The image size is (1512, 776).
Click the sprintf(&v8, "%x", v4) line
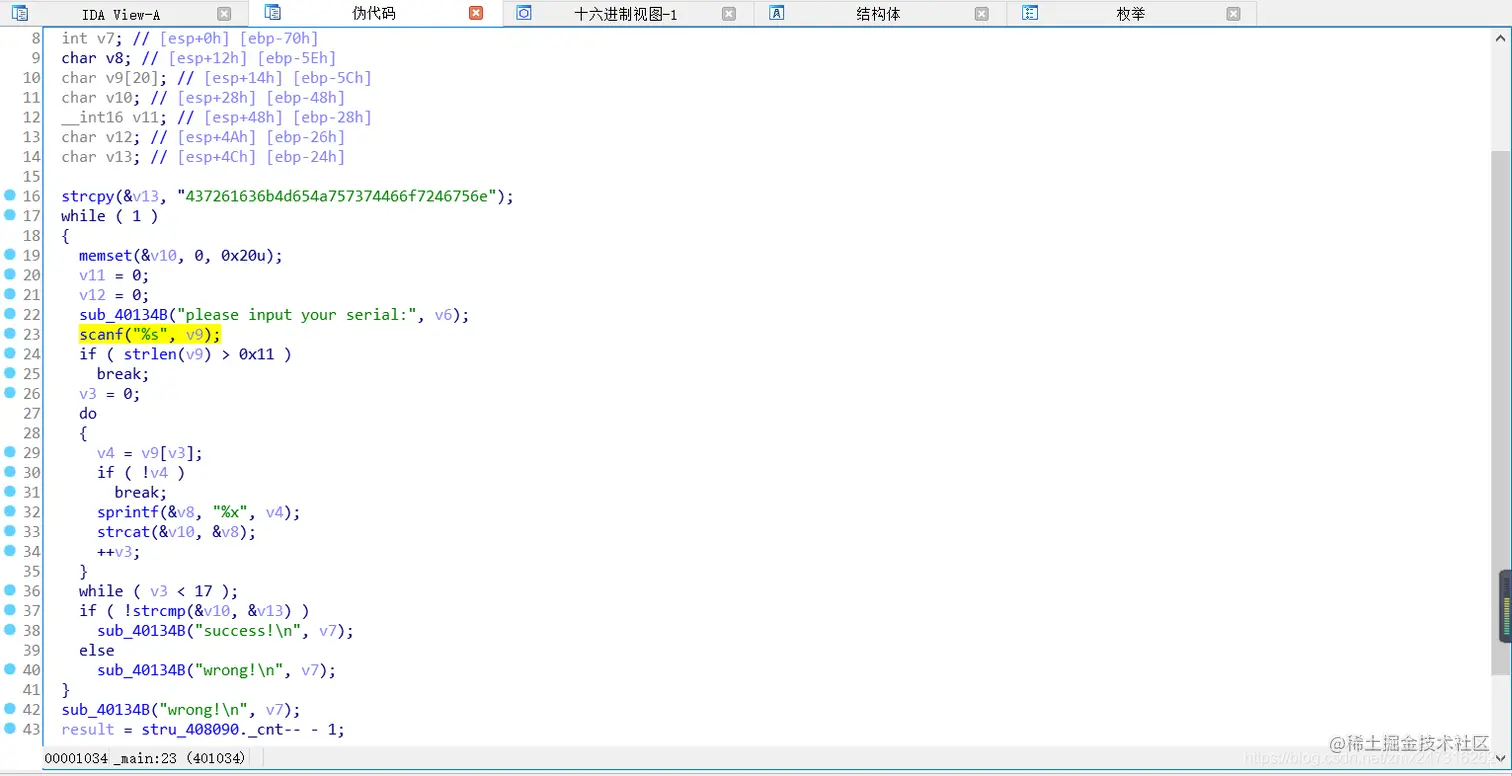click(x=199, y=512)
